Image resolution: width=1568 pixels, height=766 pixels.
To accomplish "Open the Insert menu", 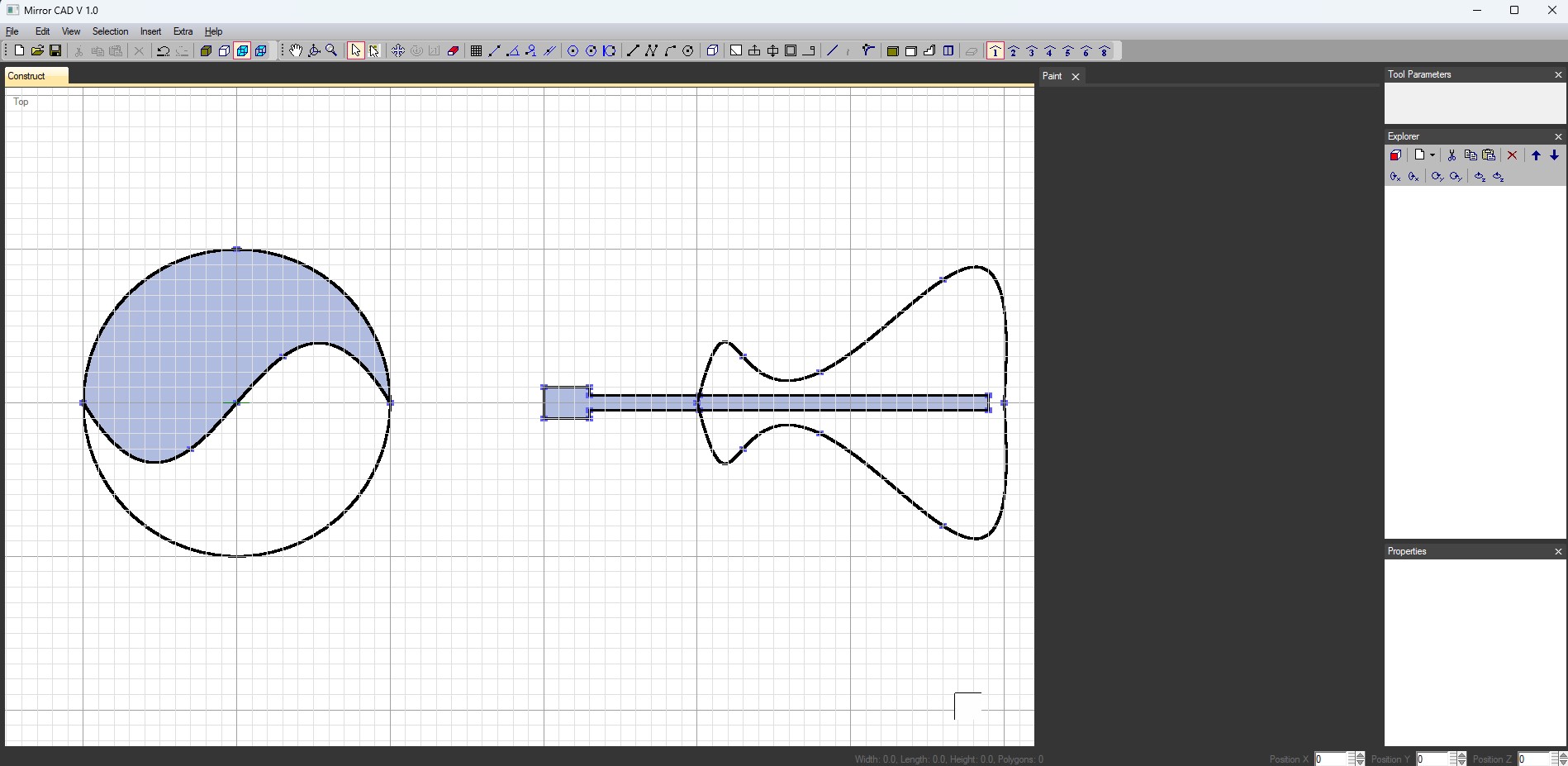I will point(150,31).
